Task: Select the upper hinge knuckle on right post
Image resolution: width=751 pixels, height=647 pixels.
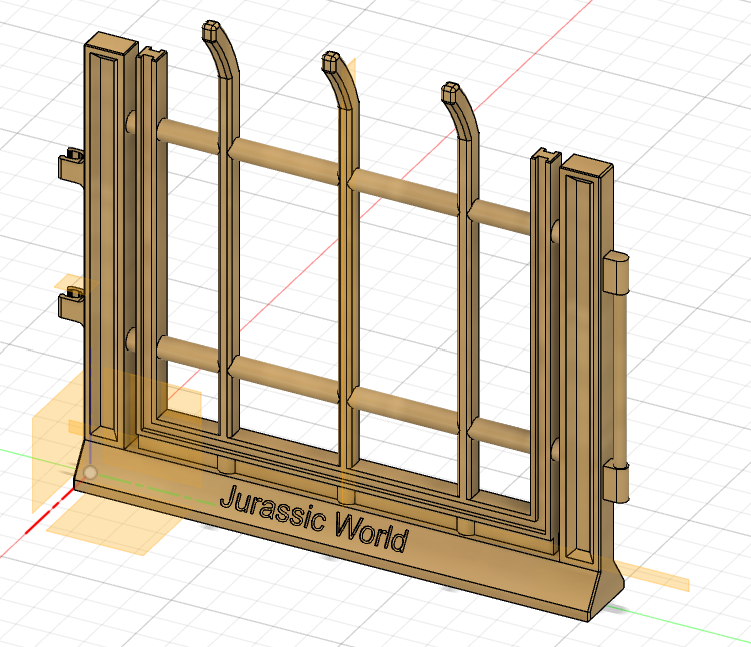Action: (x=616, y=272)
